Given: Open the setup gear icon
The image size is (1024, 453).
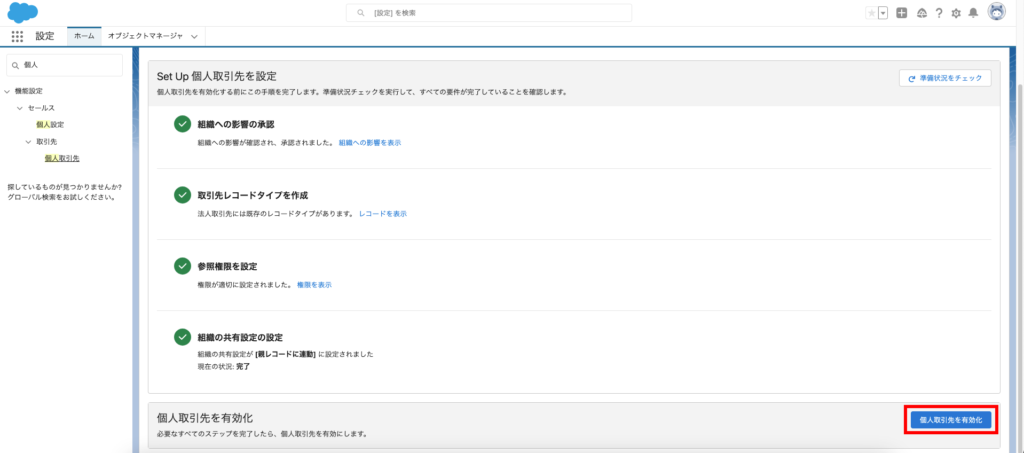Looking at the screenshot, I should (956, 13).
